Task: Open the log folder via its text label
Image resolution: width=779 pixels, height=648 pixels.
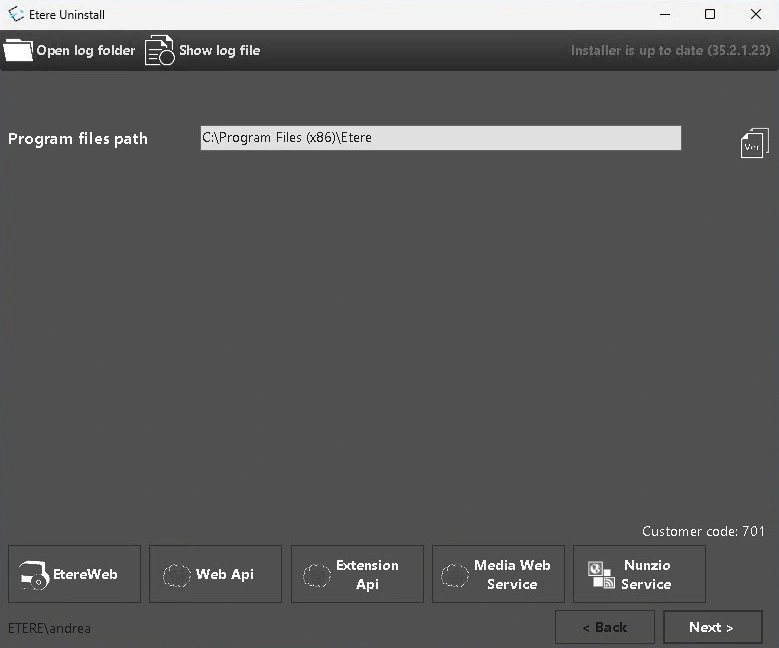Action: coord(86,50)
